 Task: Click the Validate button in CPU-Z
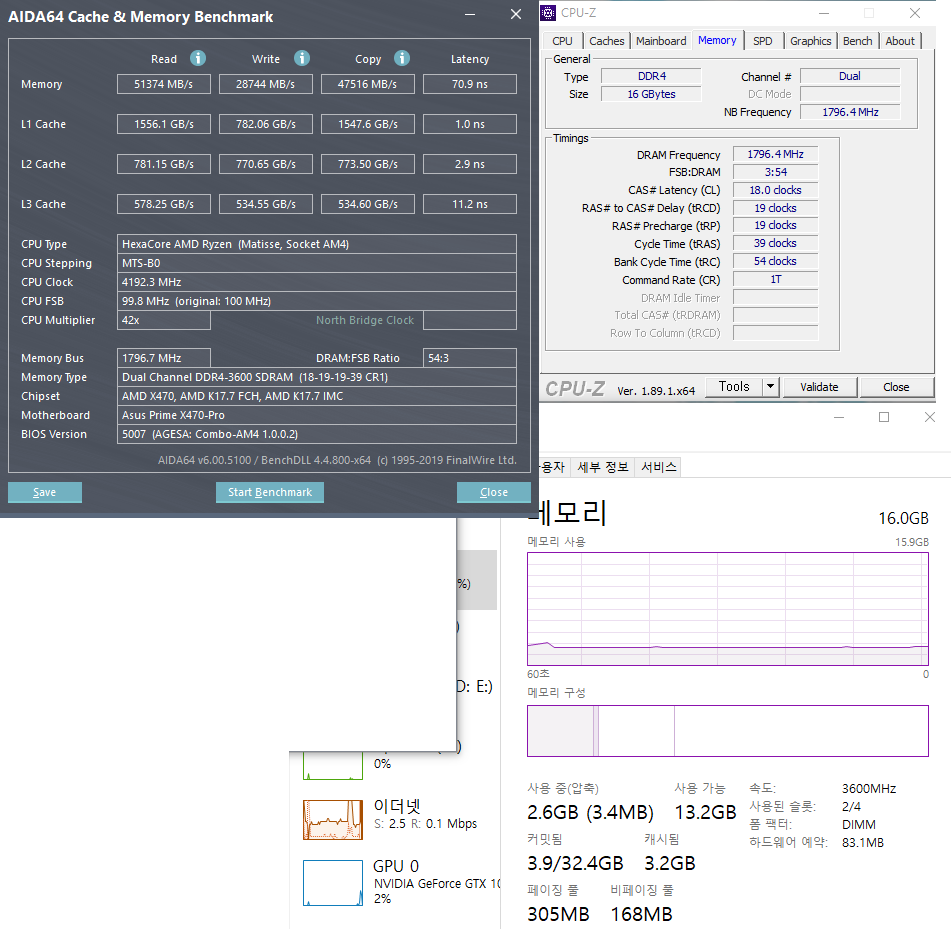click(819, 387)
